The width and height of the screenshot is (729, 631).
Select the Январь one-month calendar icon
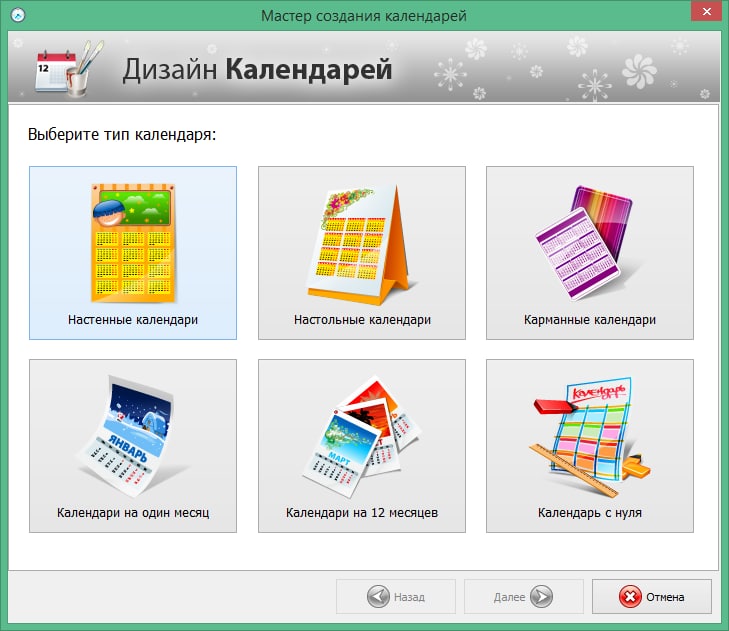(x=132, y=436)
